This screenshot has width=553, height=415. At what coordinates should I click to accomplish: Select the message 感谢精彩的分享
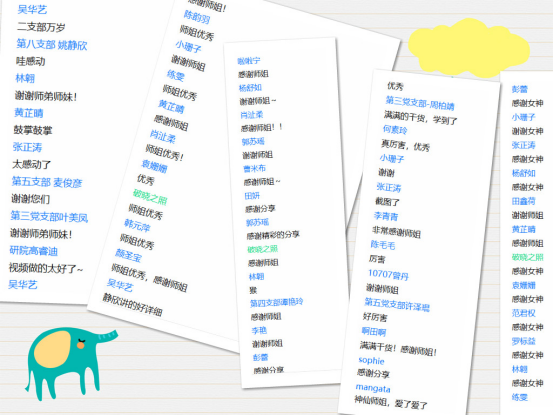[x=273, y=235]
